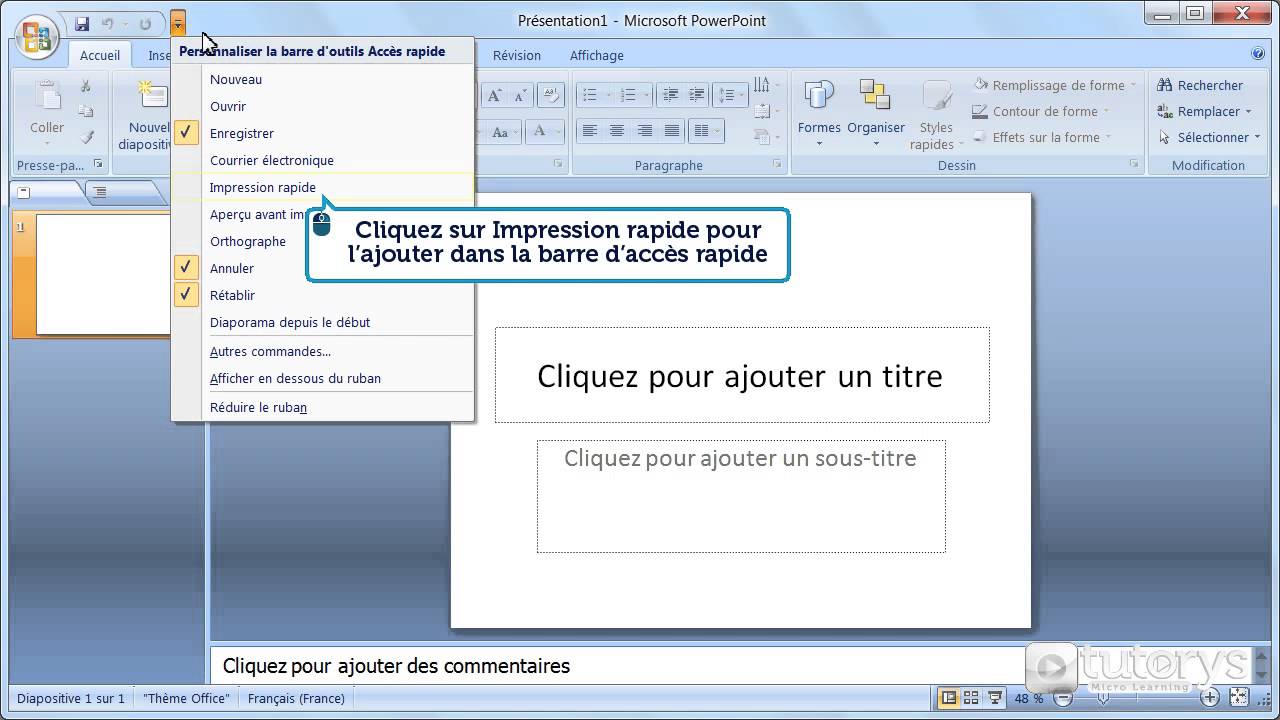Open the Sélectionner dropdown
The width and height of the screenshot is (1280, 720).
[x=1209, y=137]
